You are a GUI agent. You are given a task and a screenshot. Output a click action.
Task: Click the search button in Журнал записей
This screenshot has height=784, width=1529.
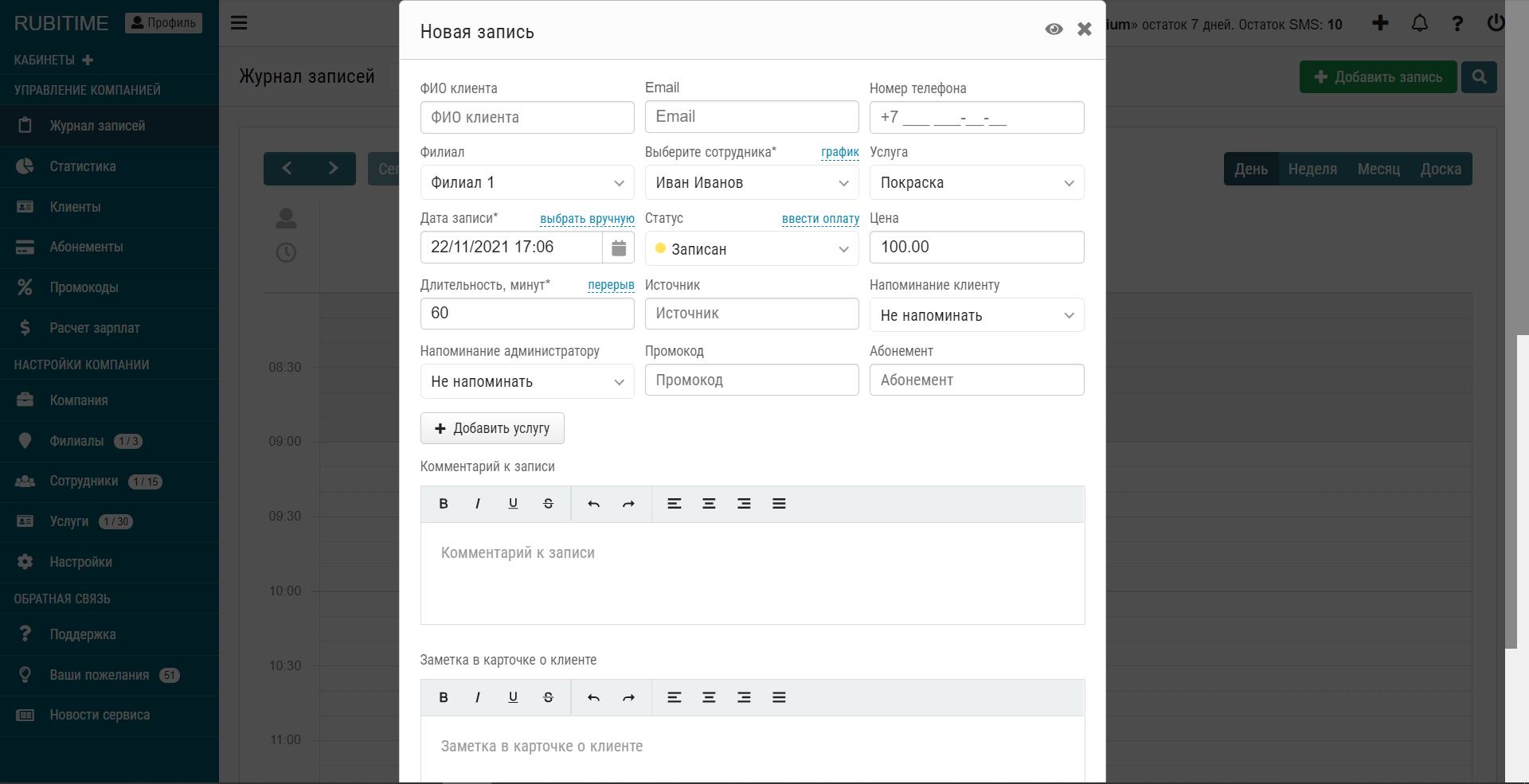1479,77
